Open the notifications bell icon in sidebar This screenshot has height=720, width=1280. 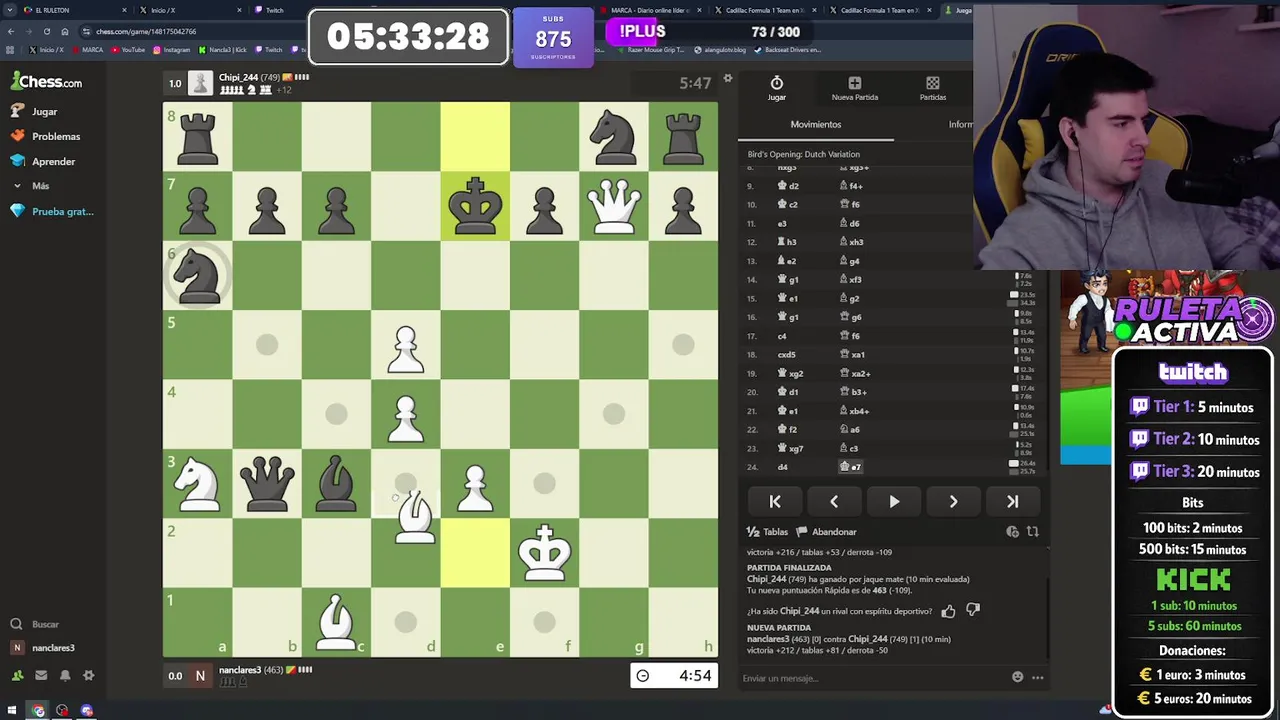click(x=65, y=676)
